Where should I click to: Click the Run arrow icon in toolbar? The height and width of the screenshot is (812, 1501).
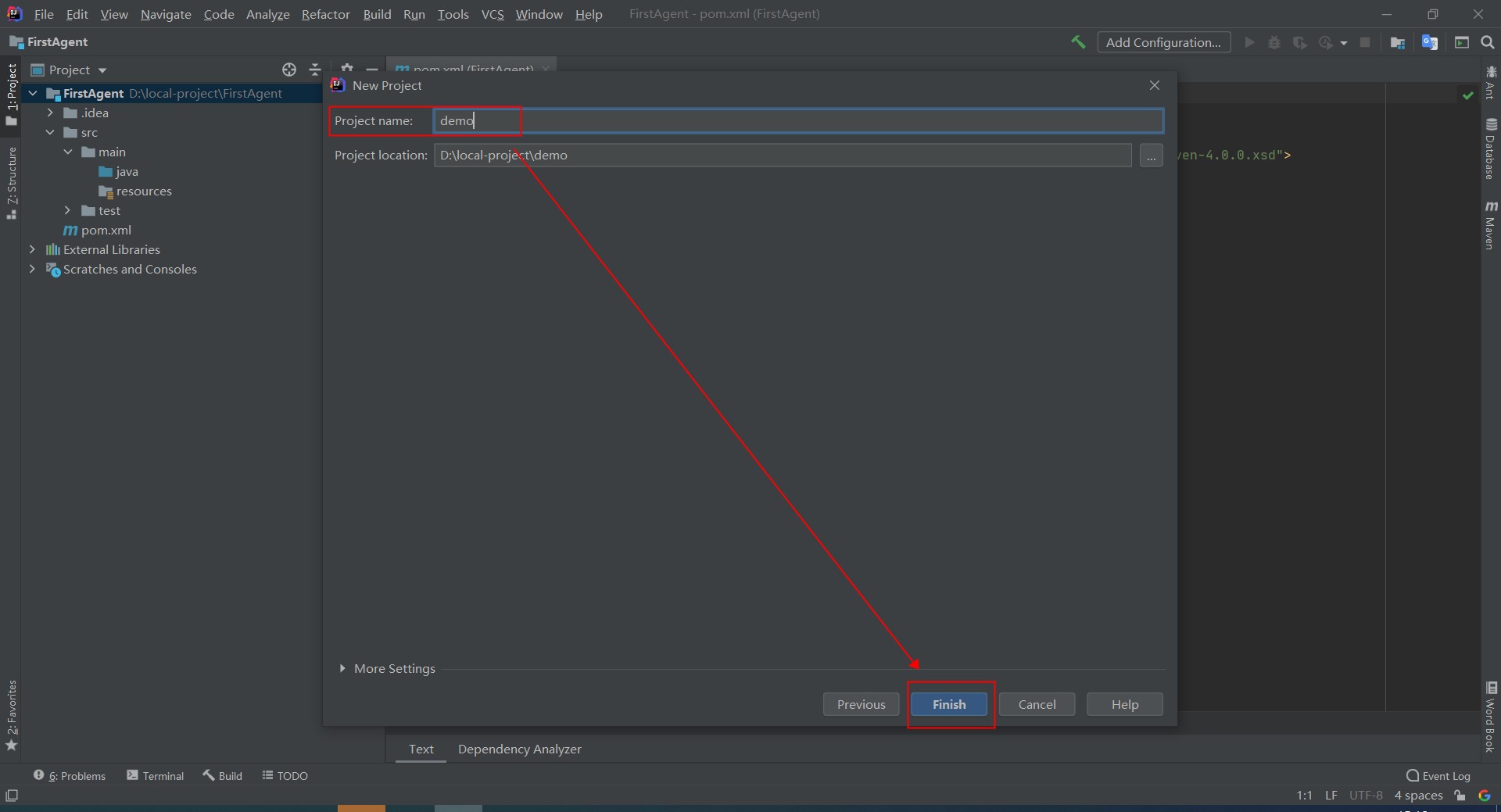(1249, 42)
